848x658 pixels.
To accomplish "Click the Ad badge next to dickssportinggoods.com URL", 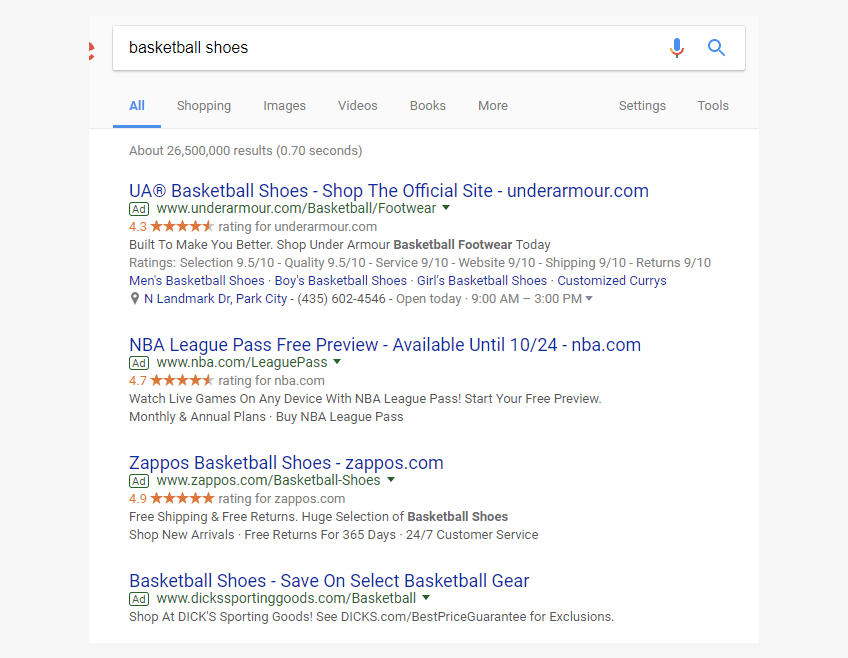I will (139, 599).
